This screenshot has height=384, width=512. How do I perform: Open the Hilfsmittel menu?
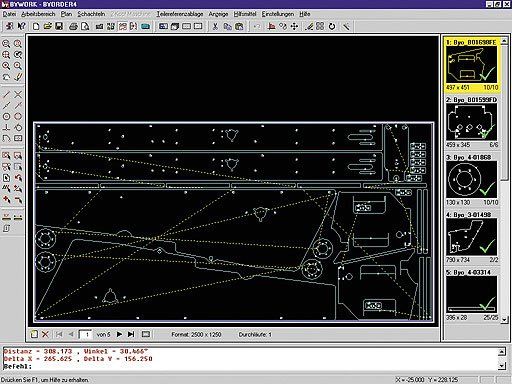[245, 14]
